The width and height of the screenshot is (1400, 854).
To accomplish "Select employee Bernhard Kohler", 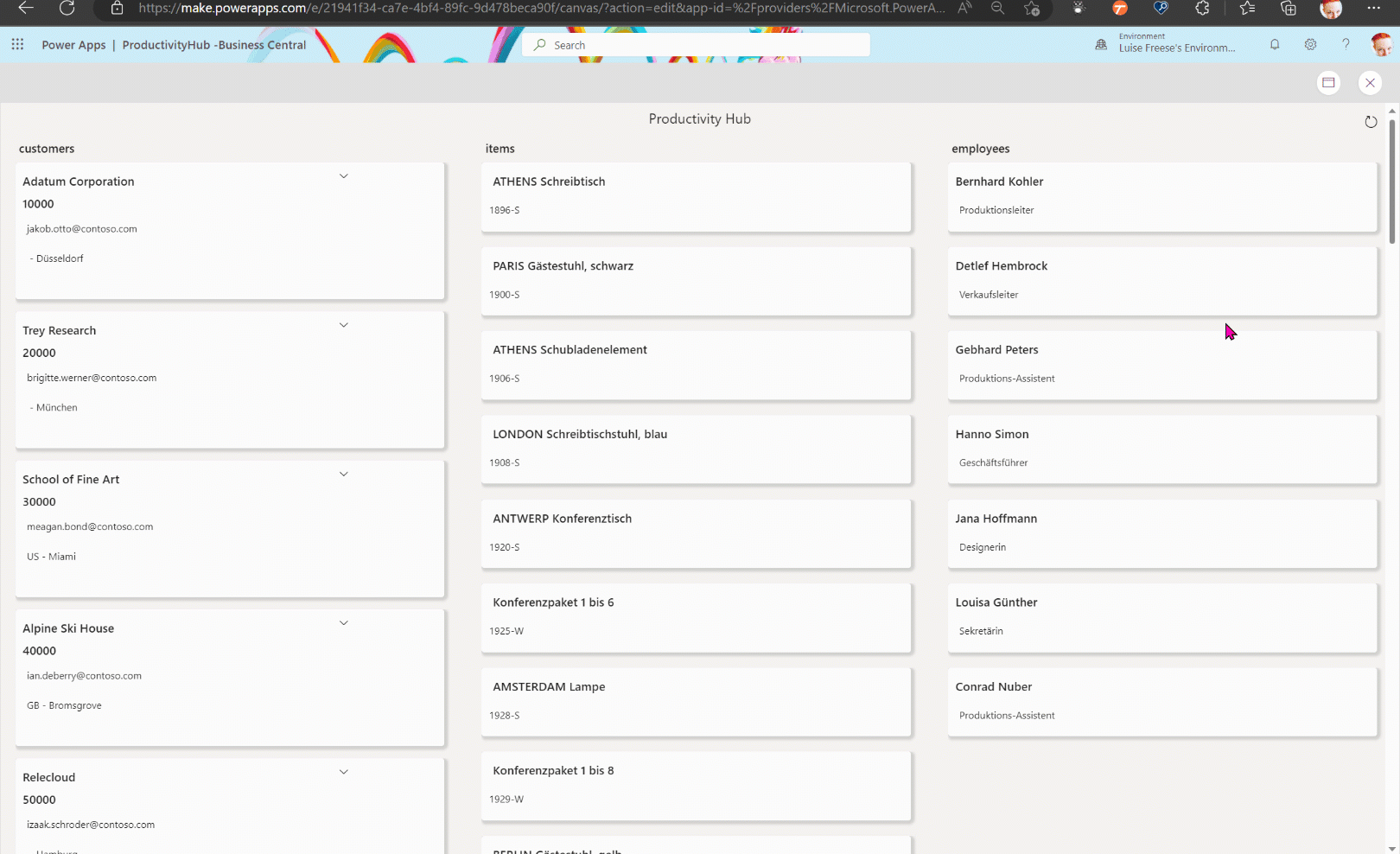I will coord(1162,197).
